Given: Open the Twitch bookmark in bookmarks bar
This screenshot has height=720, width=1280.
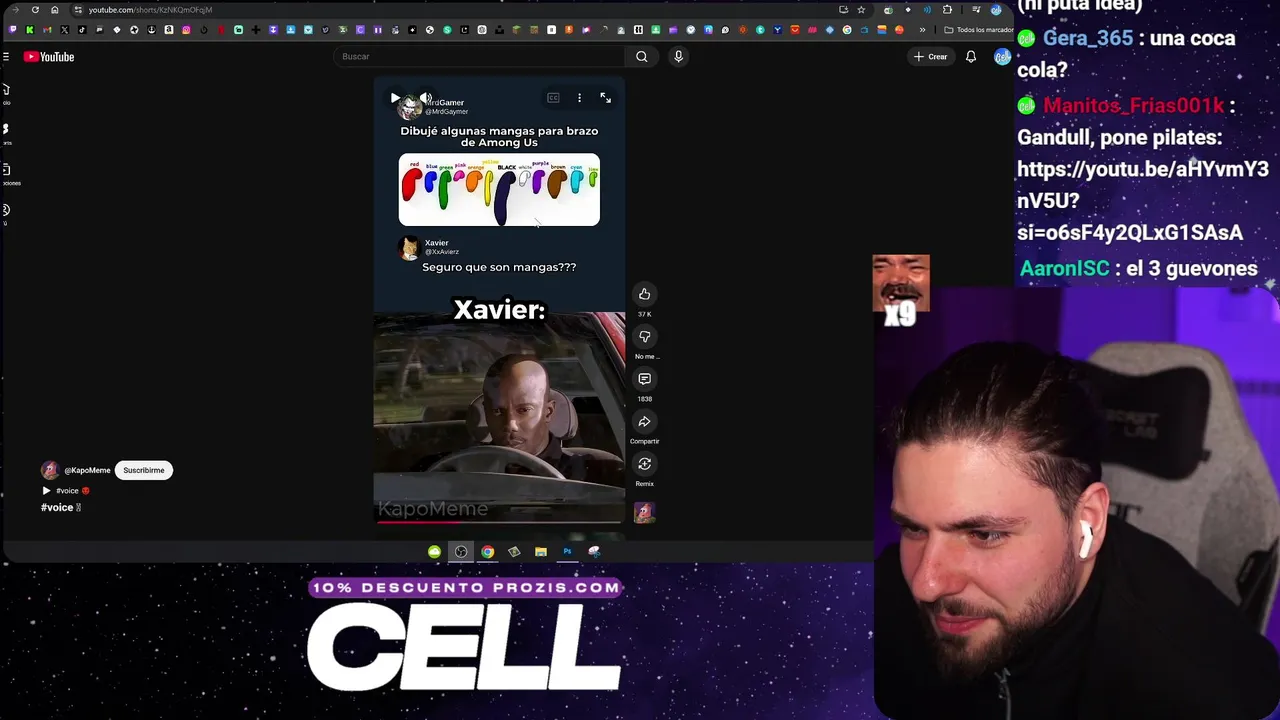Looking at the screenshot, I should [x=12, y=30].
